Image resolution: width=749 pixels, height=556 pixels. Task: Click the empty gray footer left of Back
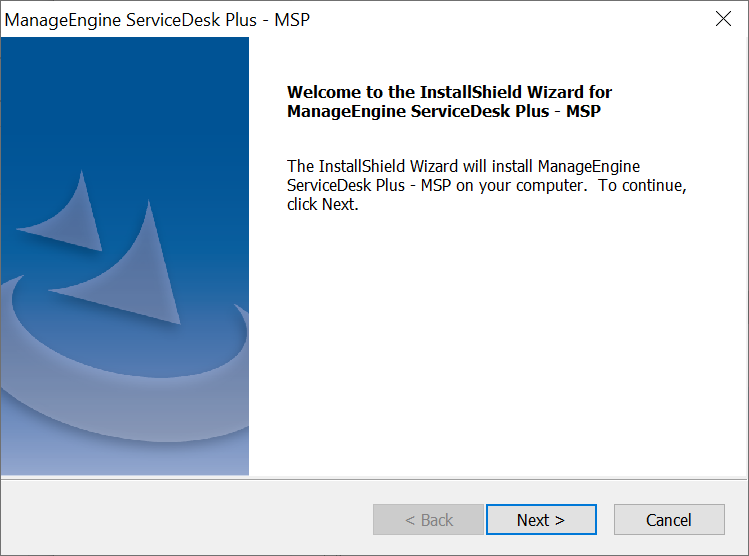(180, 520)
